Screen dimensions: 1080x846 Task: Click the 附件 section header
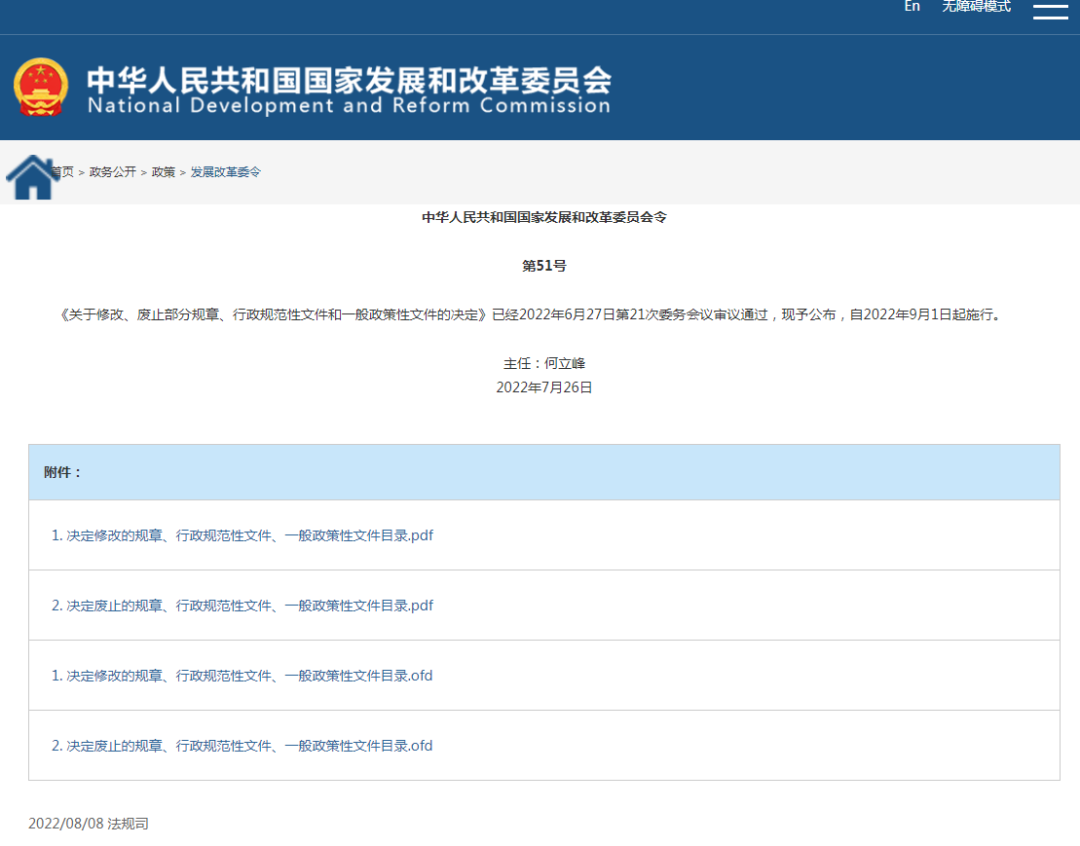(63, 472)
